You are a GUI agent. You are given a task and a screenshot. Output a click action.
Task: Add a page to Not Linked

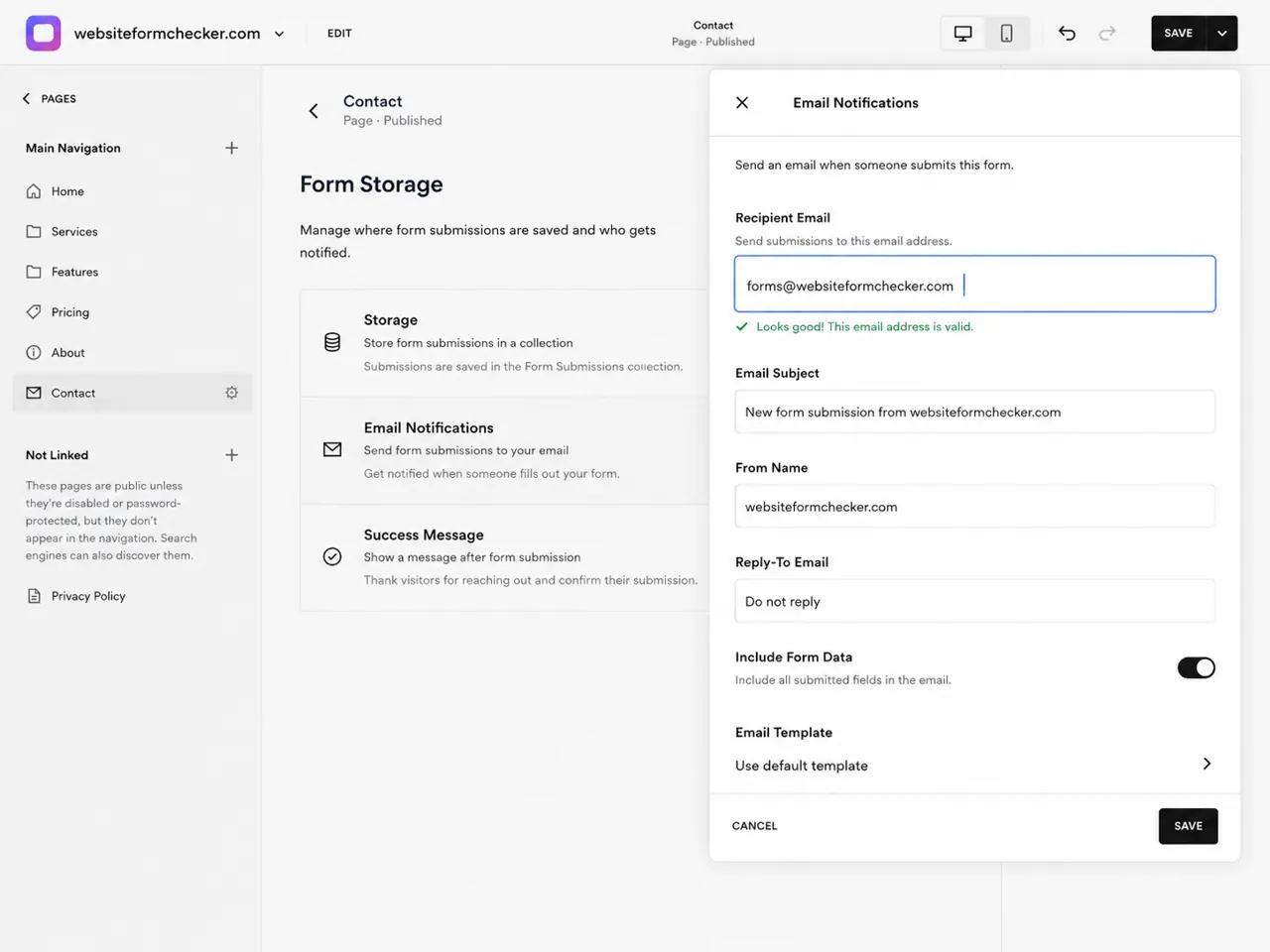(231, 455)
